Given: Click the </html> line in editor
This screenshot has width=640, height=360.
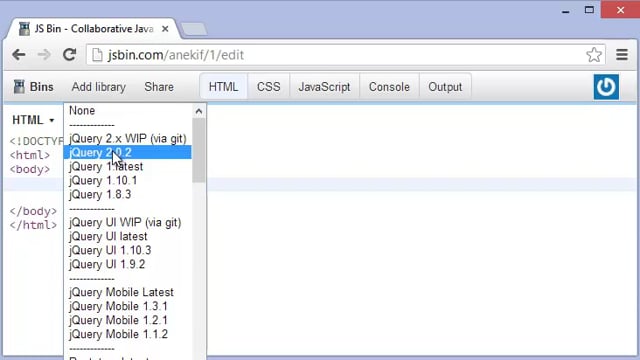Looking at the screenshot, I should [x=33, y=225].
